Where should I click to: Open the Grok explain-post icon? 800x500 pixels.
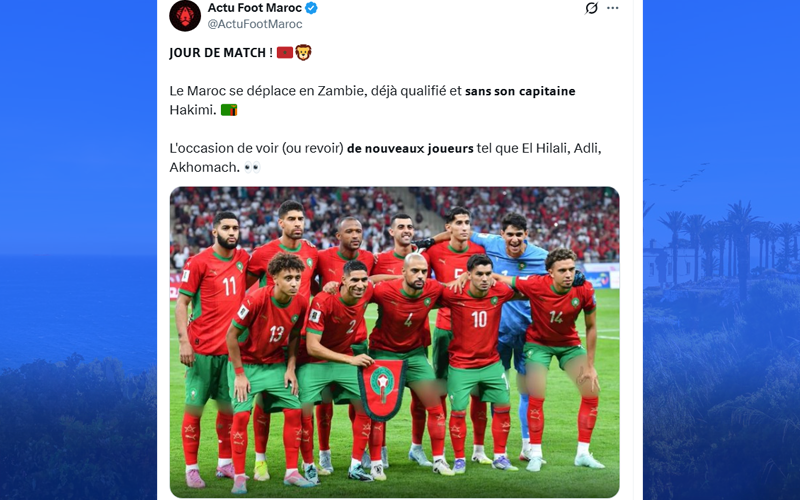[591, 8]
